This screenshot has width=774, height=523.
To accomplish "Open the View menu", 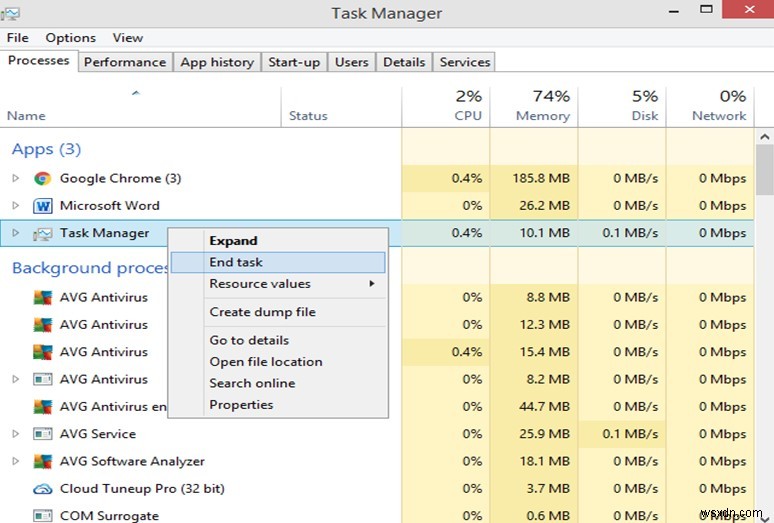I will [x=128, y=38].
